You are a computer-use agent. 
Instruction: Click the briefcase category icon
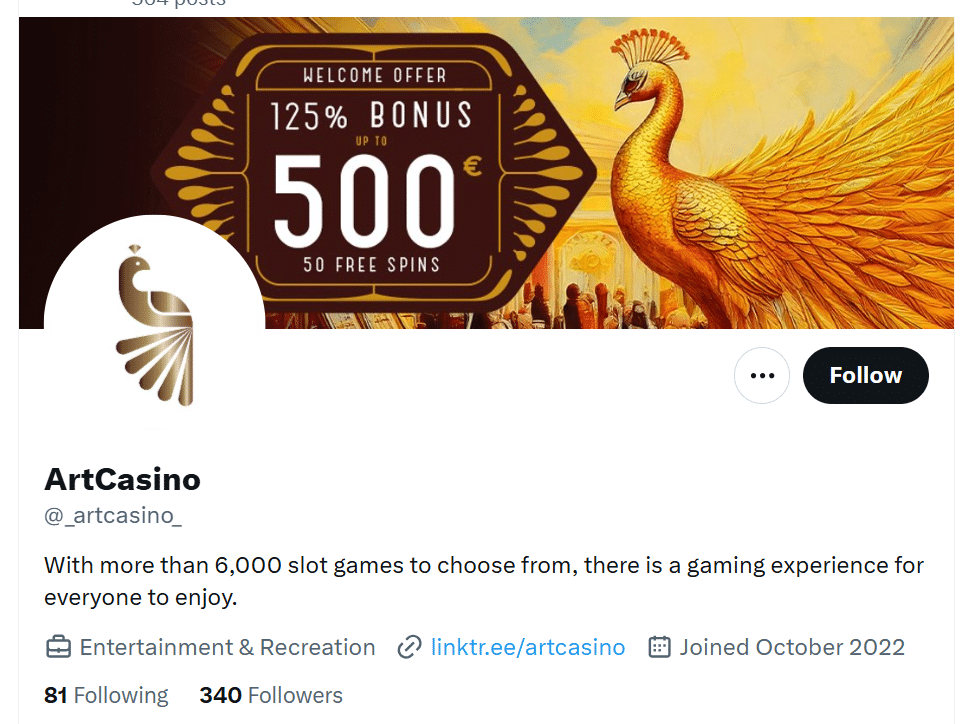tap(57, 647)
